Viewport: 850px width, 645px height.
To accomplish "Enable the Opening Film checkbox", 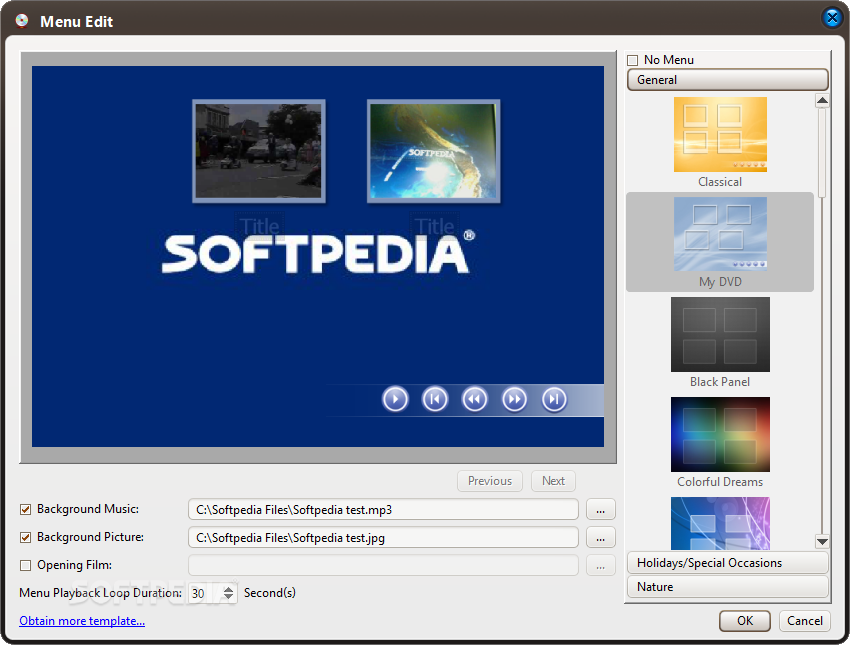I will click(x=25, y=565).
